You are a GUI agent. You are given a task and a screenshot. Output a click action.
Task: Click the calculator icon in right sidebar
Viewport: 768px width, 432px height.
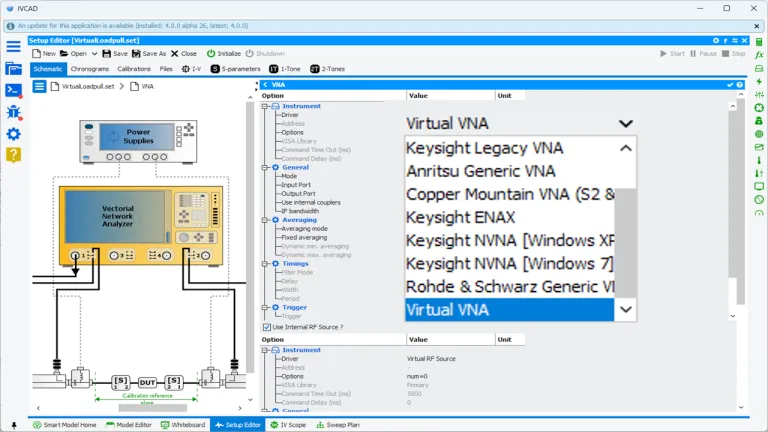click(759, 42)
